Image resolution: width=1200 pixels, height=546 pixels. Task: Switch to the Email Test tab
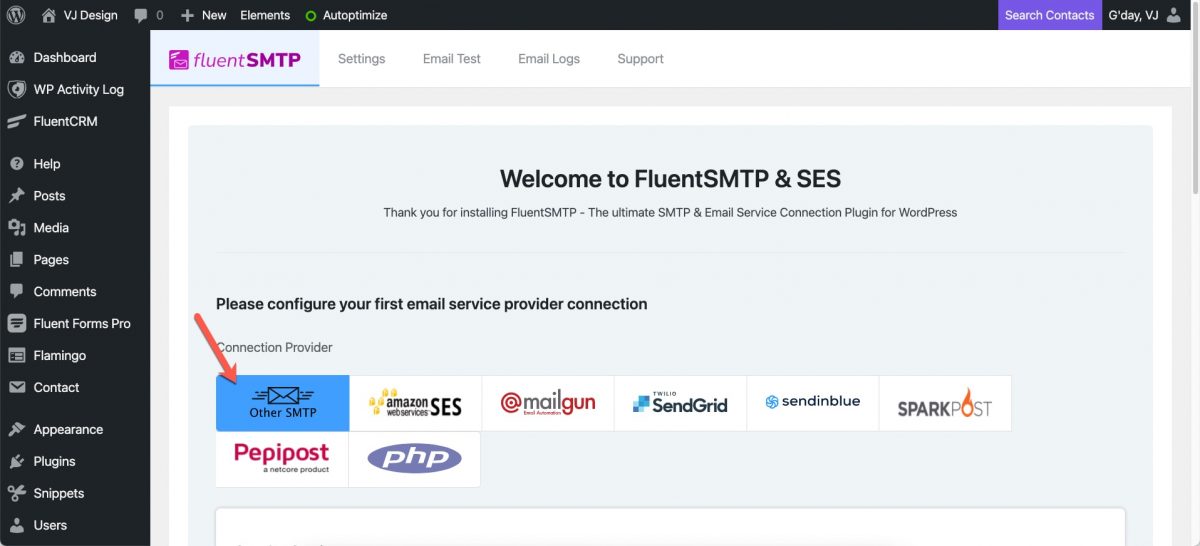451,59
